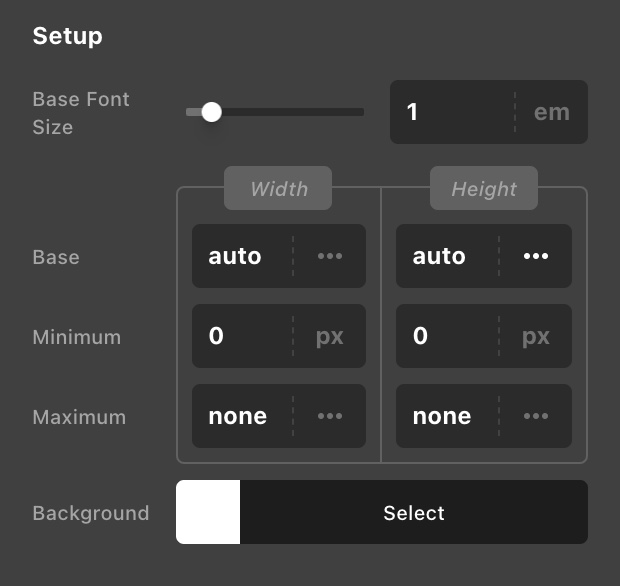The width and height of the screenshot is (620, 586).
Task: Click the Width column label
Action: pyautogui.click(x=278, y=188)
